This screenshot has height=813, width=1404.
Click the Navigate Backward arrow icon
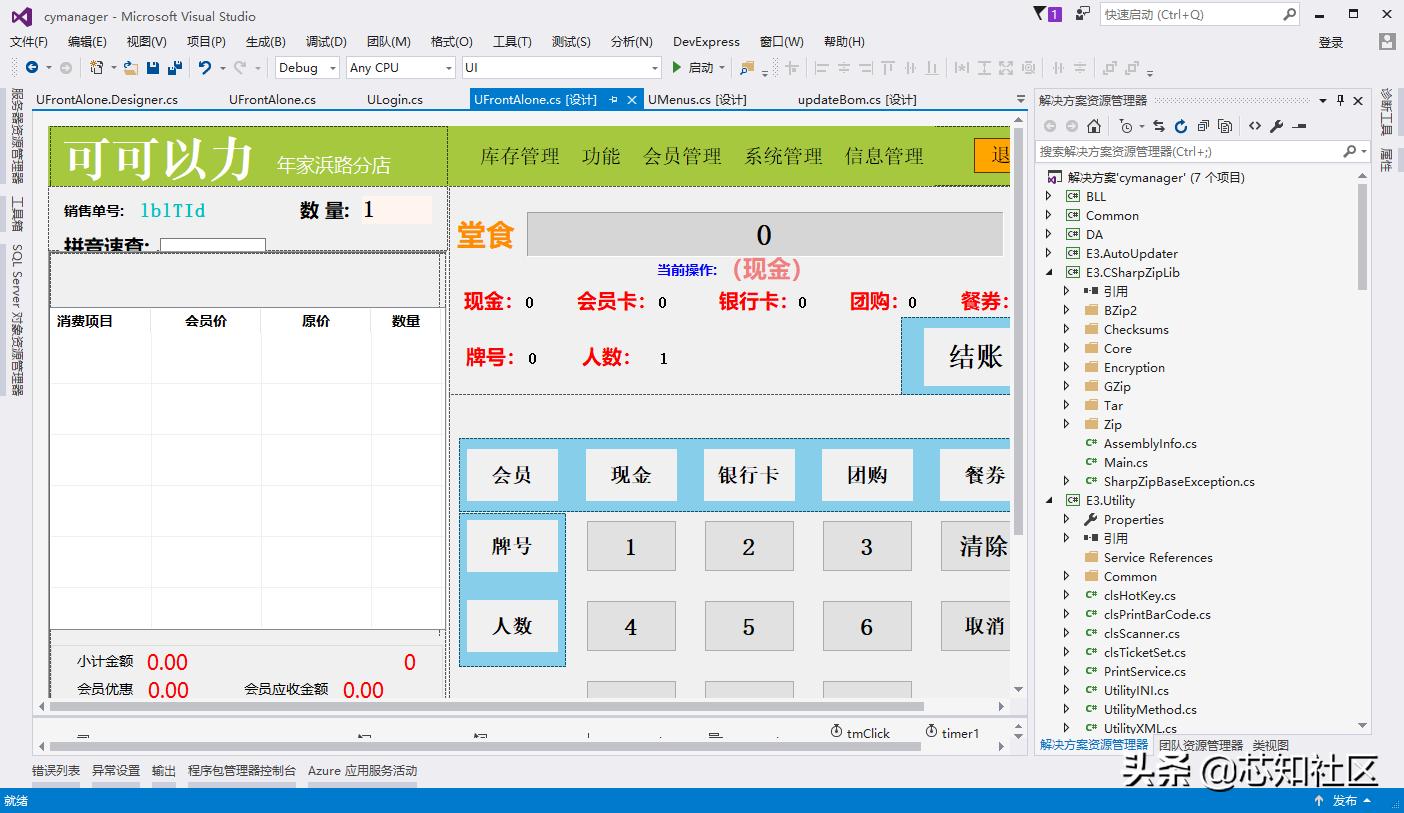pos(33,67)
